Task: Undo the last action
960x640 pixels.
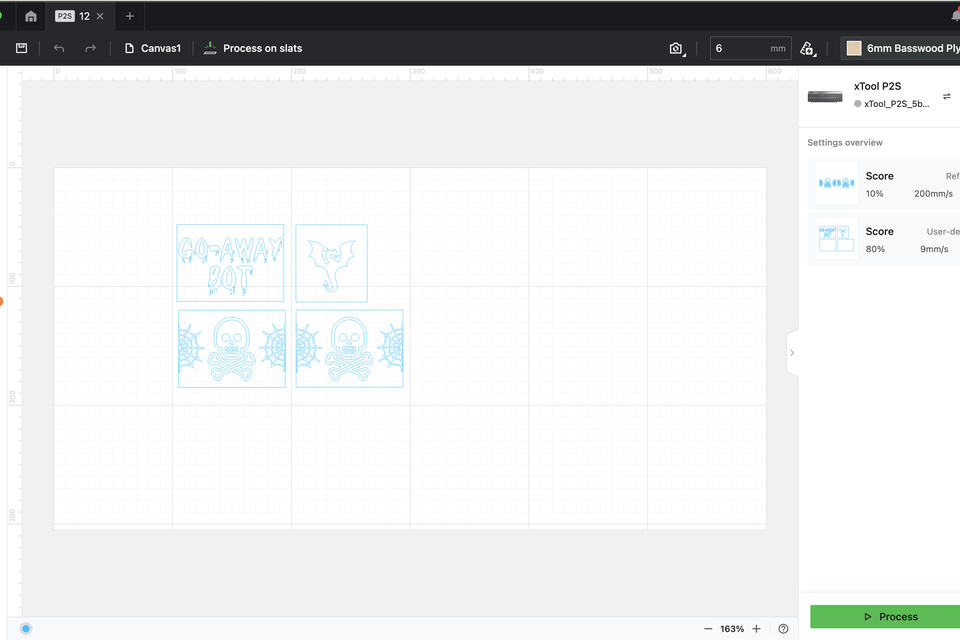Action: coord(59,48)
